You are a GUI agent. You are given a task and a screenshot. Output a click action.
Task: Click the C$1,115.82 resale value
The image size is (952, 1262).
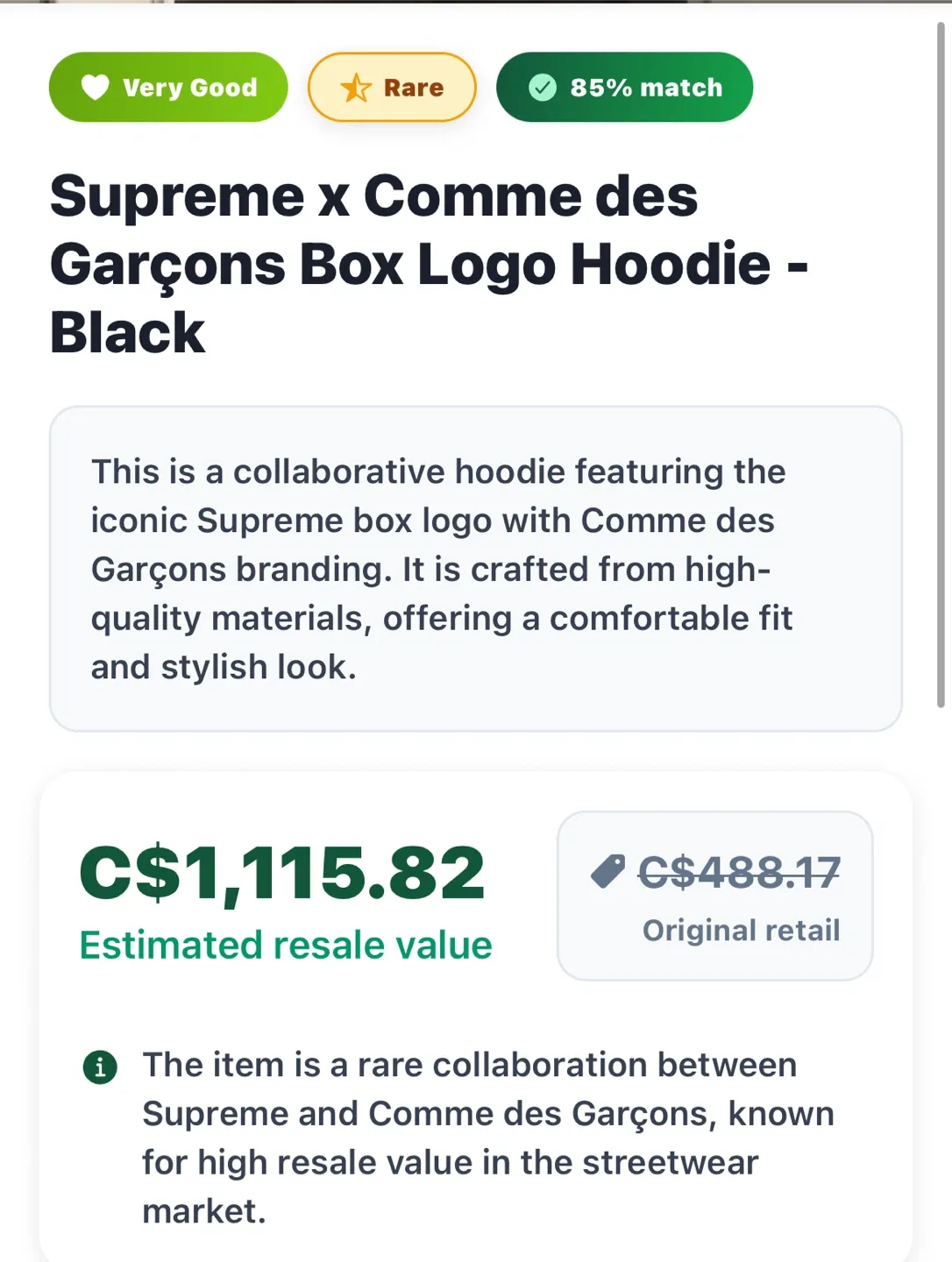pos(281,870)
